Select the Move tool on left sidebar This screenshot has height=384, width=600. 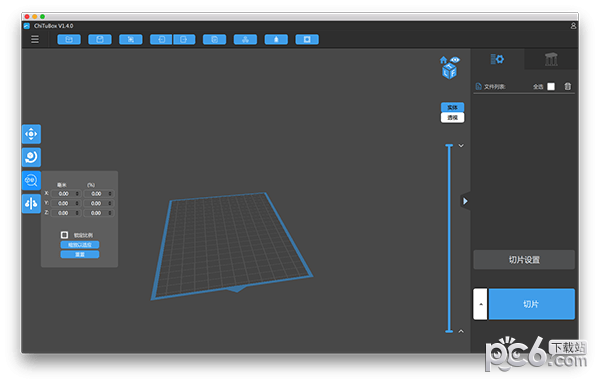coord(31,134)
